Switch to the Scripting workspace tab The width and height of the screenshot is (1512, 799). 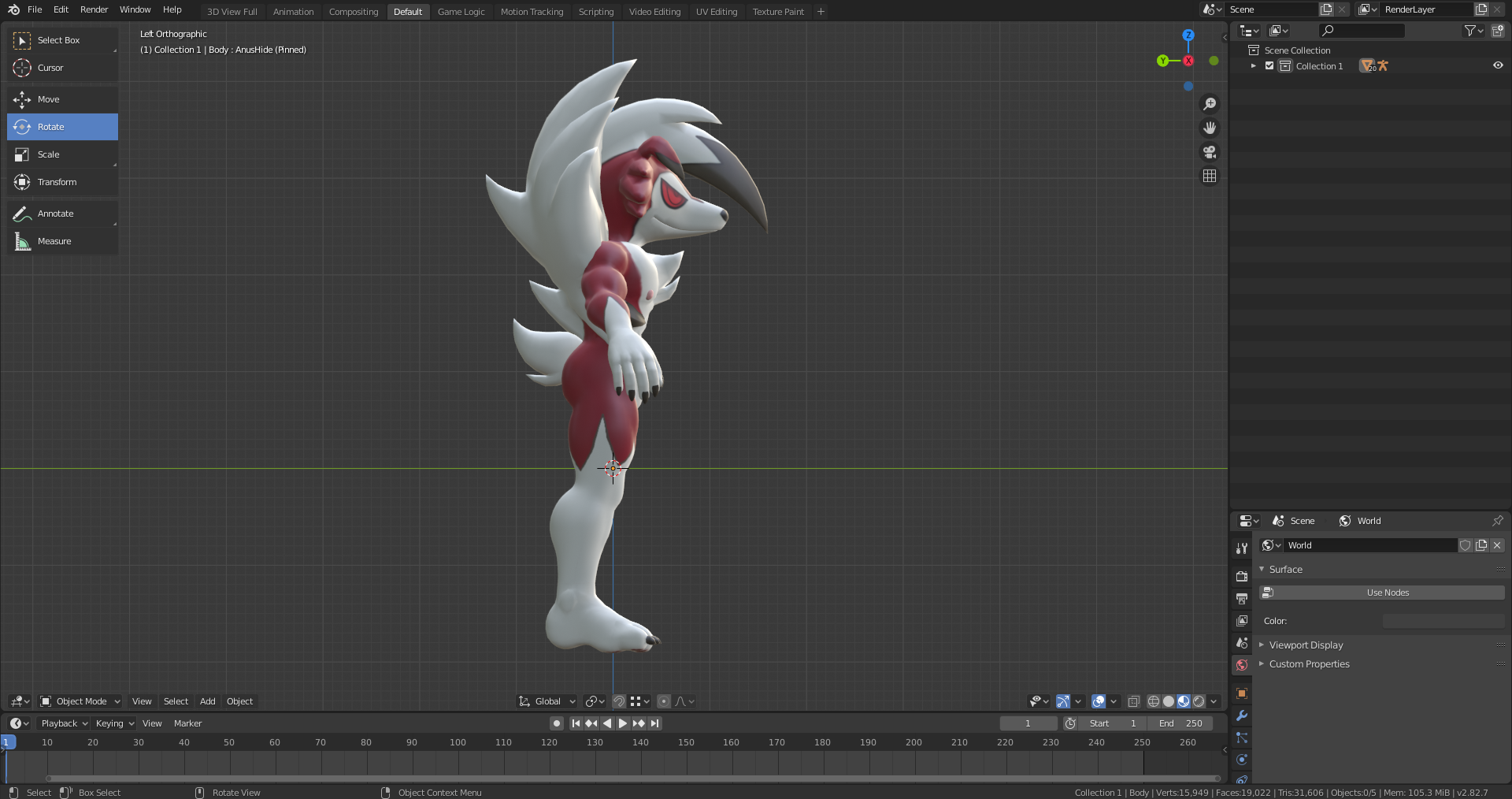[x=596, y=12]
